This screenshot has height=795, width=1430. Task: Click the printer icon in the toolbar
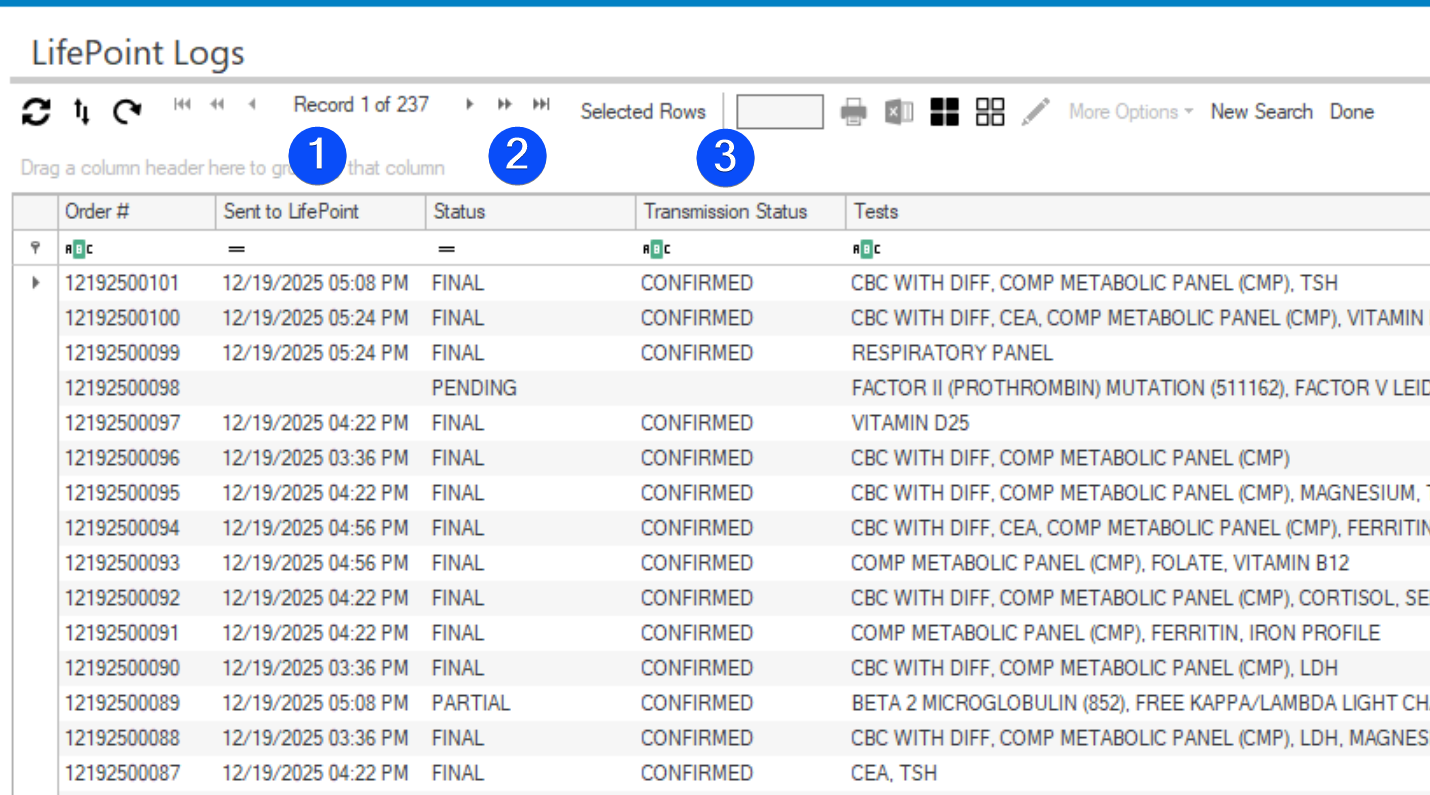853,112
